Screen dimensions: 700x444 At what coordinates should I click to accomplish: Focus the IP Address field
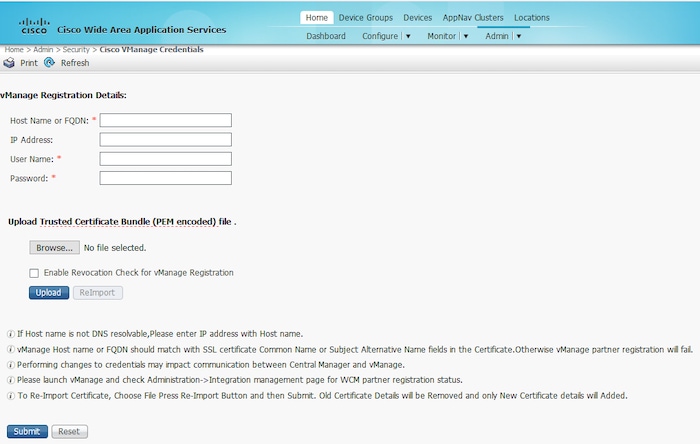166,140
